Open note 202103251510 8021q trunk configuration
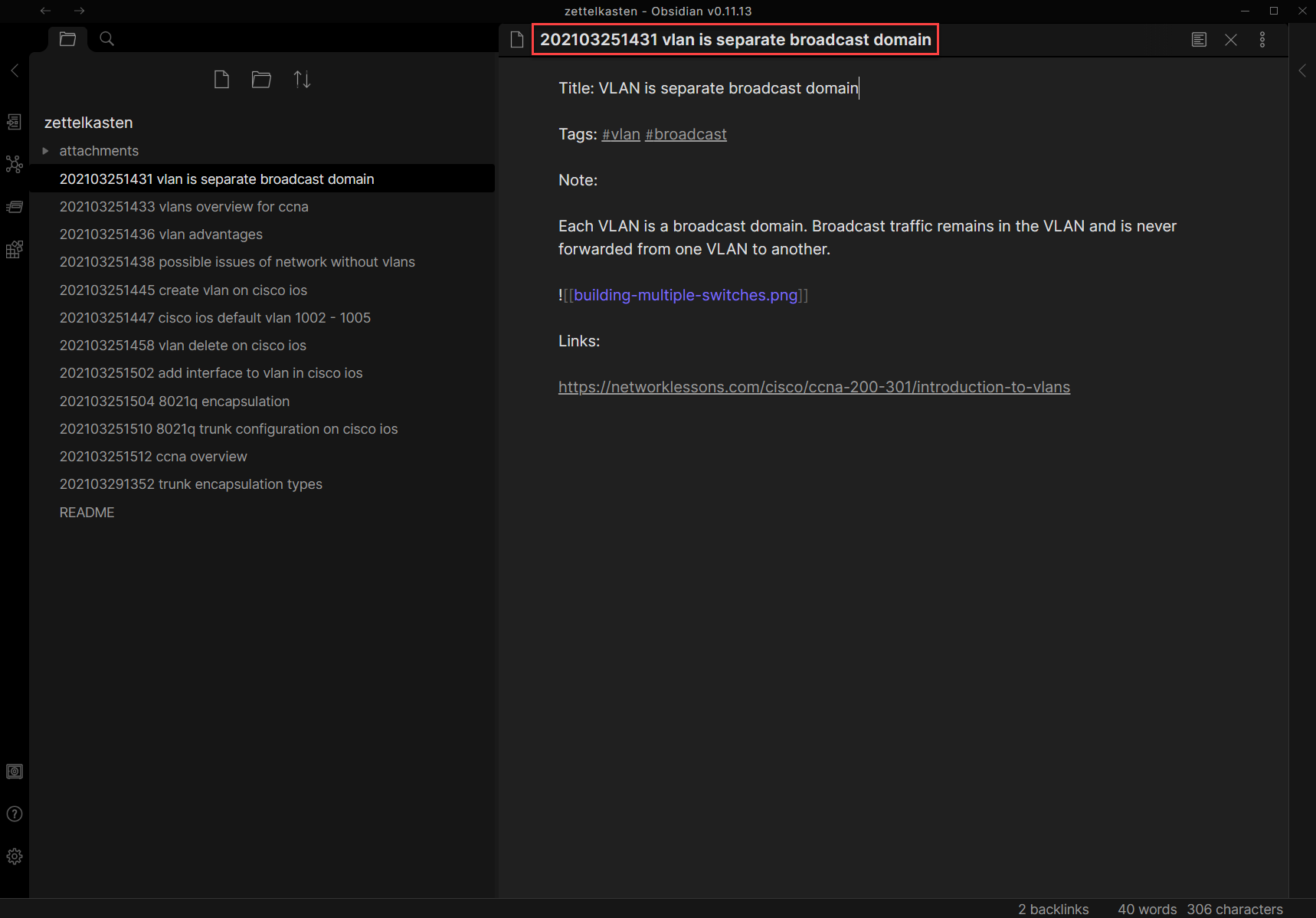1316x918 pixels. pyautogui.click(x=262, y=429)
